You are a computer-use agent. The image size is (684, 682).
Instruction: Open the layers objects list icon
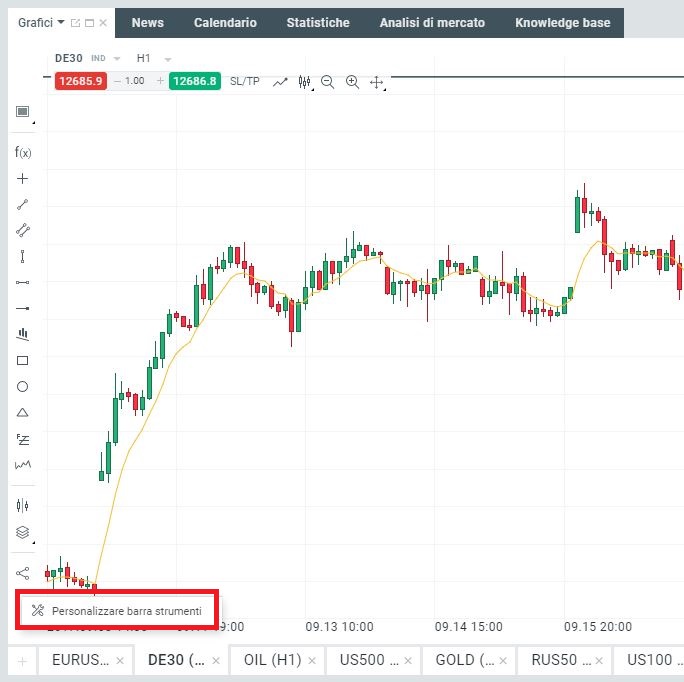click(23, 532)
